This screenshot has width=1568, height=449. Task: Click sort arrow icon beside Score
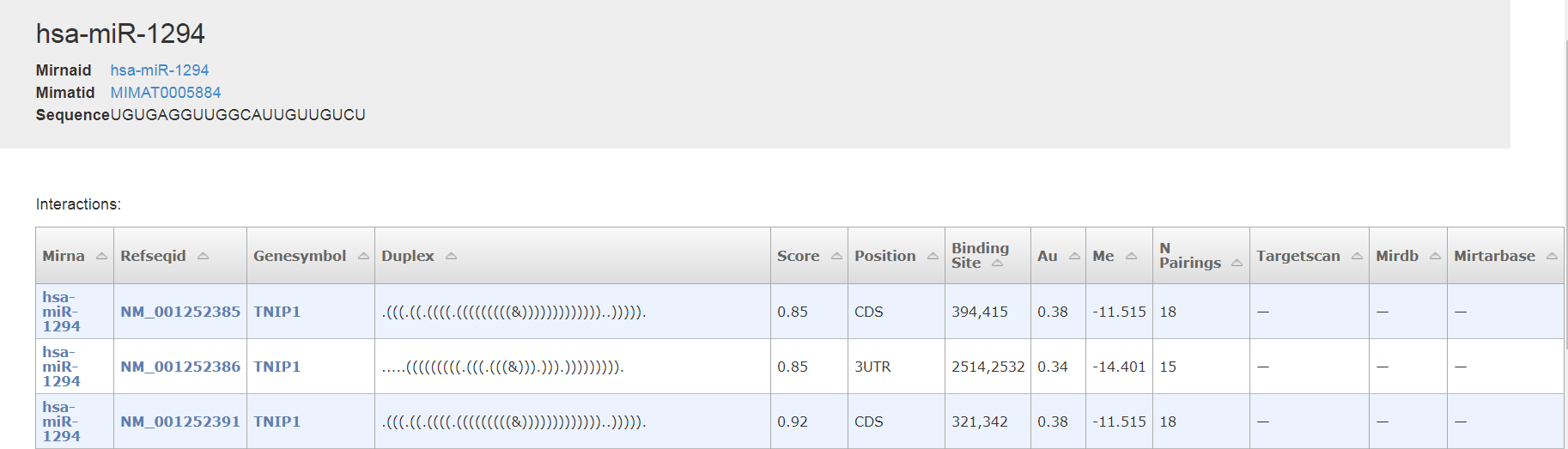[x=836, y=256]
